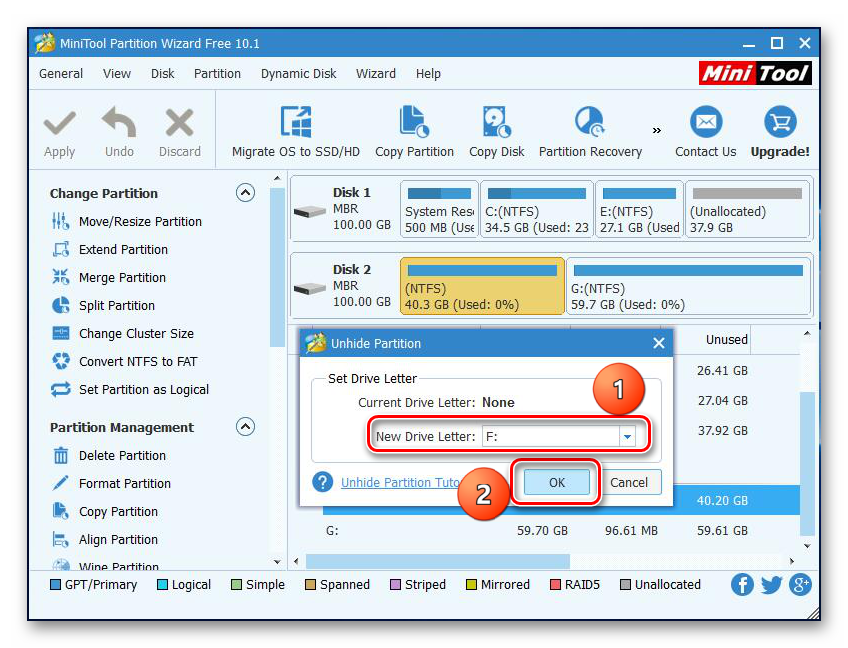This screenshot has width=848, height=648.
Task: Open the Facebook share icon
Action: point(741,585)
